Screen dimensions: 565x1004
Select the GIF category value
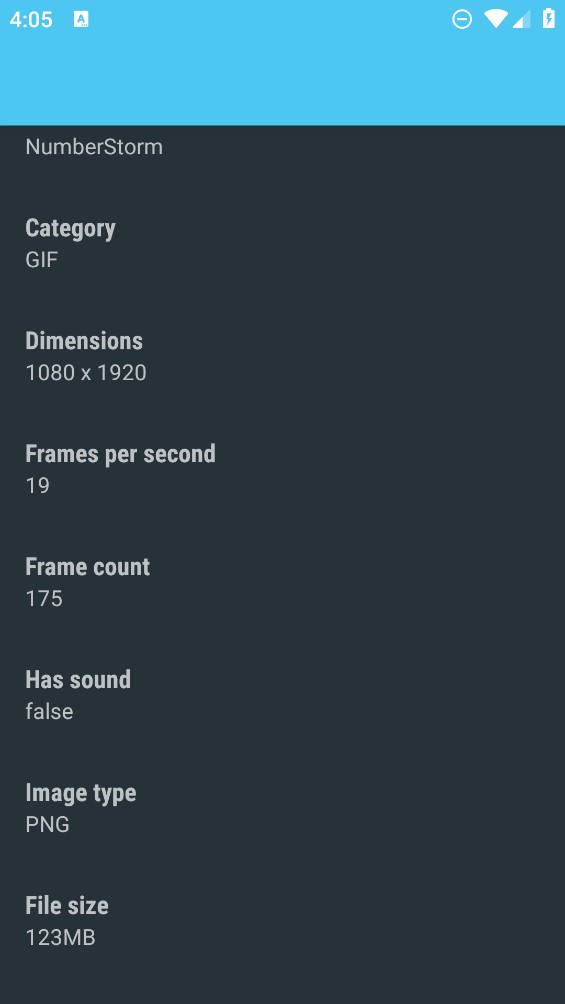[x=42, y=260]
